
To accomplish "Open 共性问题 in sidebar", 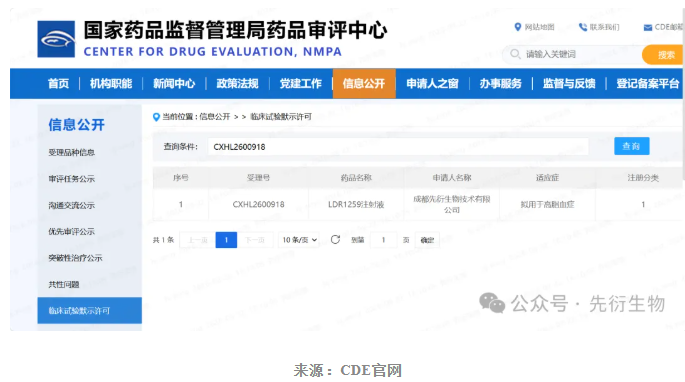I will 64,284.
